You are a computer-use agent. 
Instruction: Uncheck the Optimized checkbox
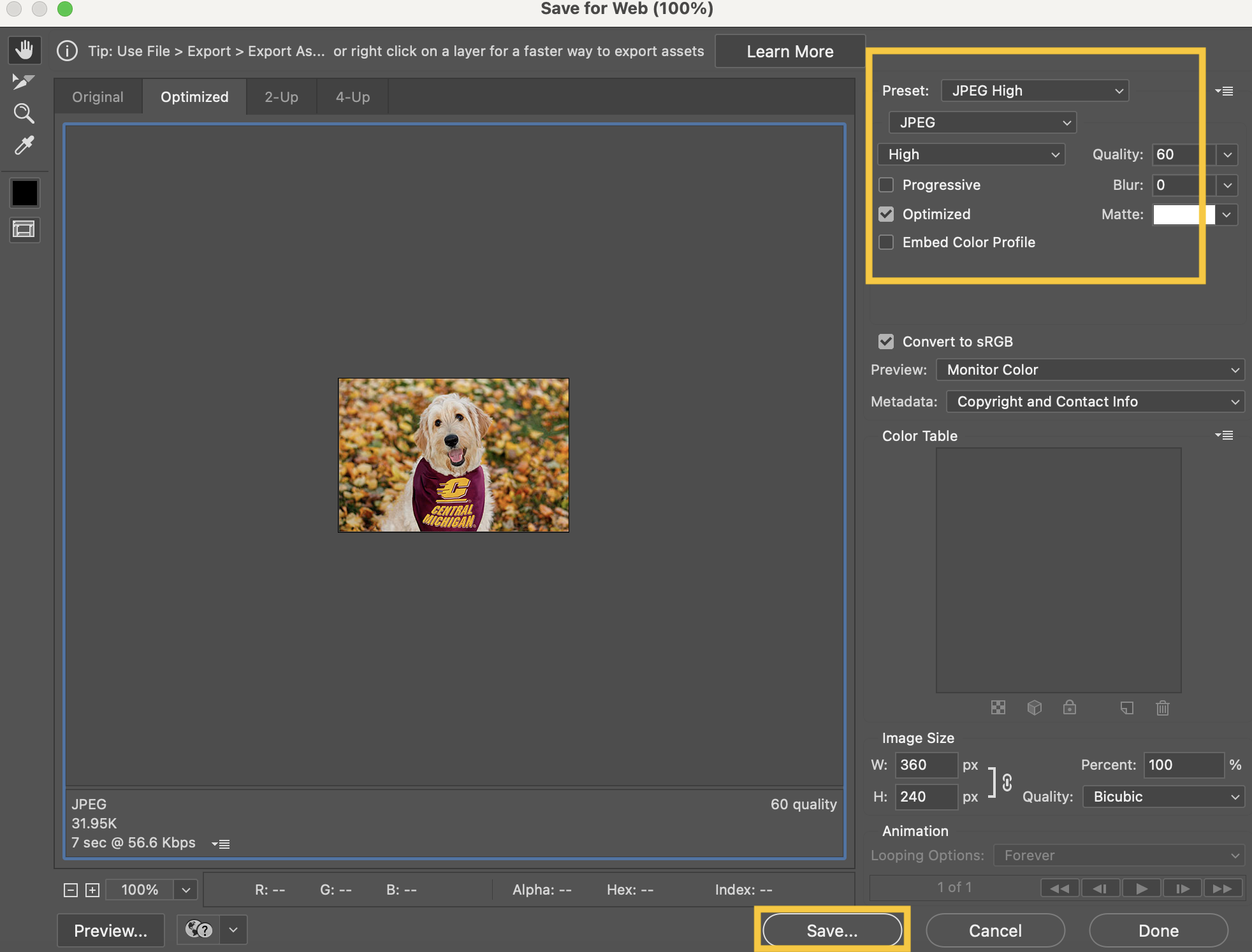[886, 214]
